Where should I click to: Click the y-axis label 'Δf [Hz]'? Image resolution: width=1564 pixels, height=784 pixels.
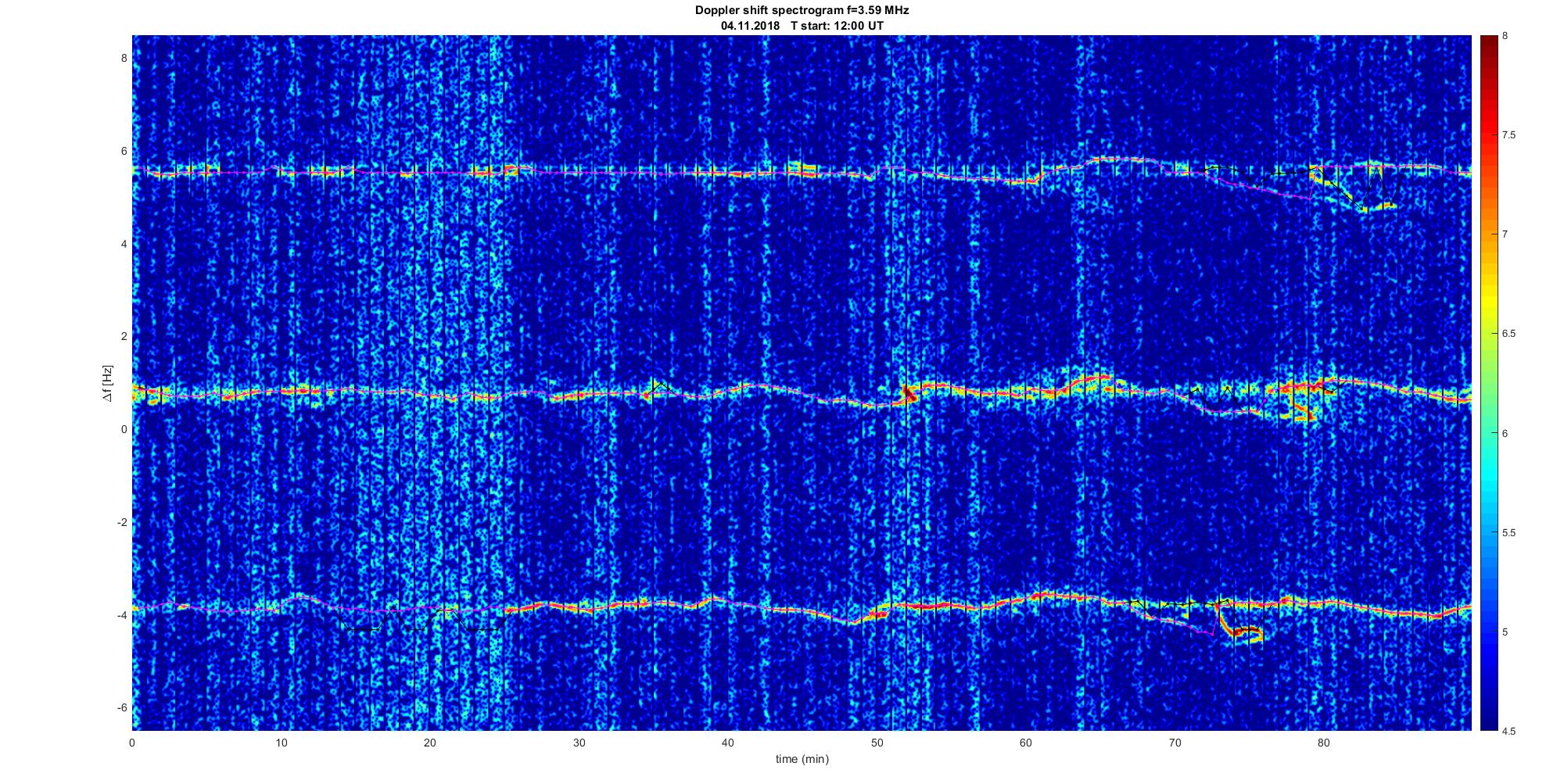(x=107, y=383)
